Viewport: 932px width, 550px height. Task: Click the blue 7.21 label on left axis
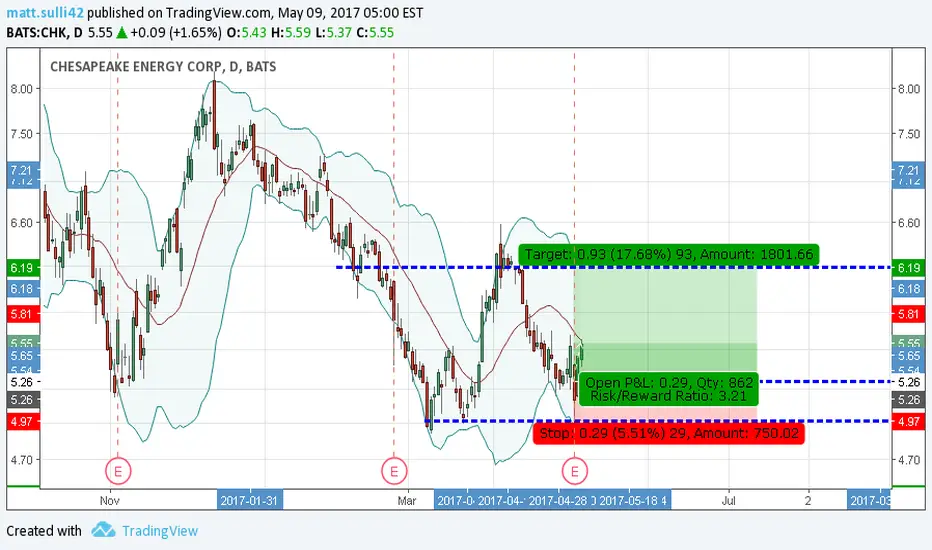click(x=23, y=170)
